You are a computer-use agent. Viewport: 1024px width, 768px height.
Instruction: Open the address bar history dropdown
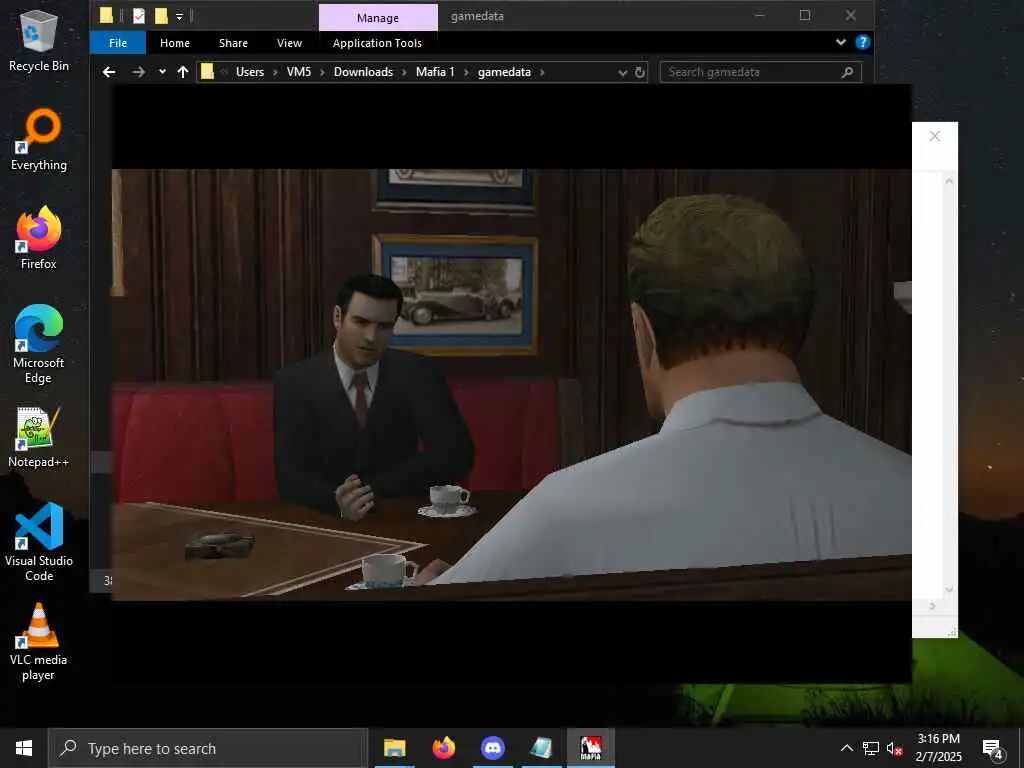pos(622,72)
